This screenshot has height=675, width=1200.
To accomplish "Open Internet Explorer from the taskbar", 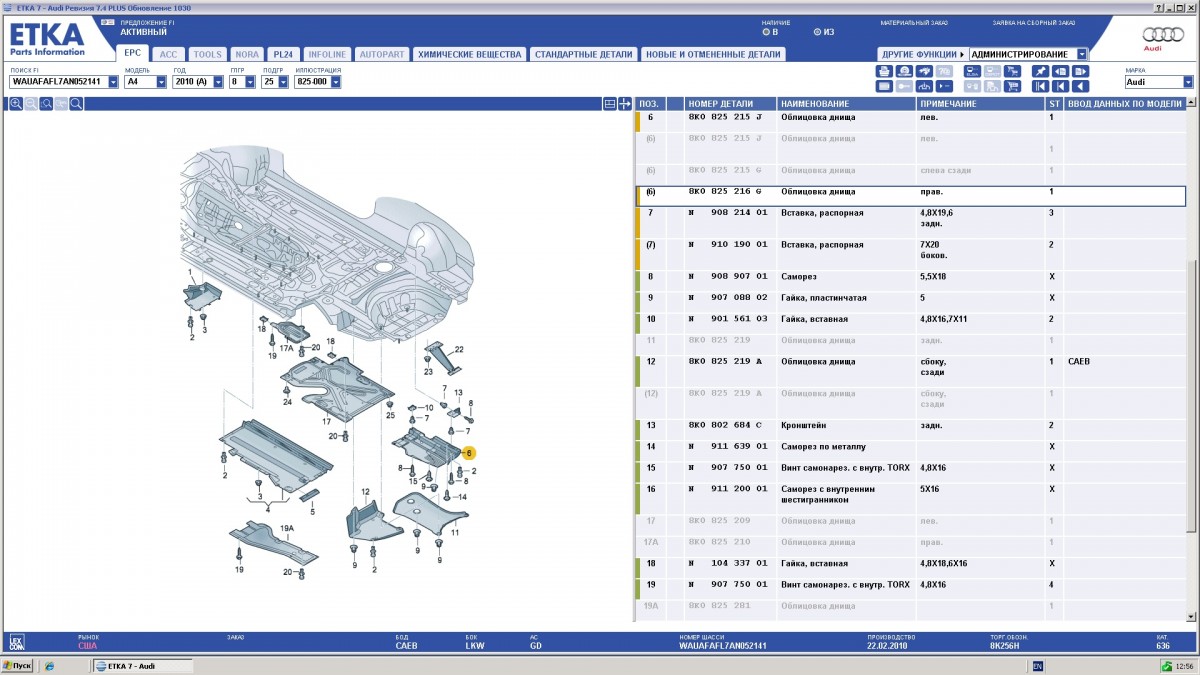I will [49, 666].
